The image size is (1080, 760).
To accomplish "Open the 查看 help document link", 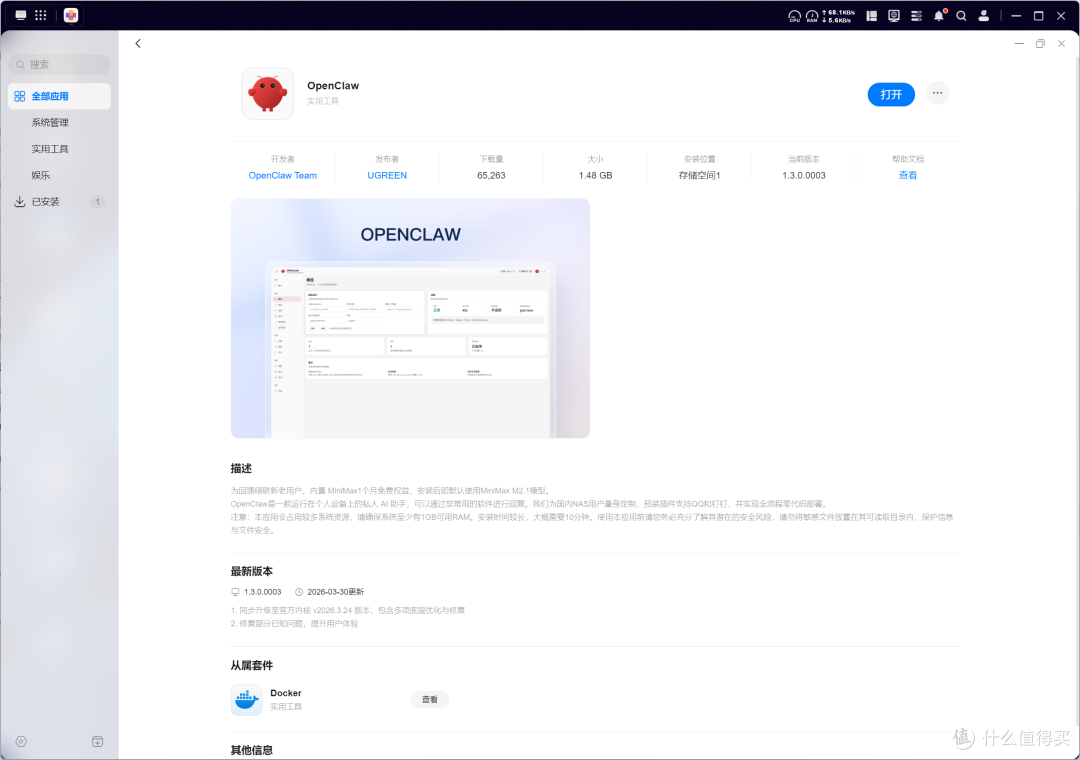I will [x=907, y=175].
